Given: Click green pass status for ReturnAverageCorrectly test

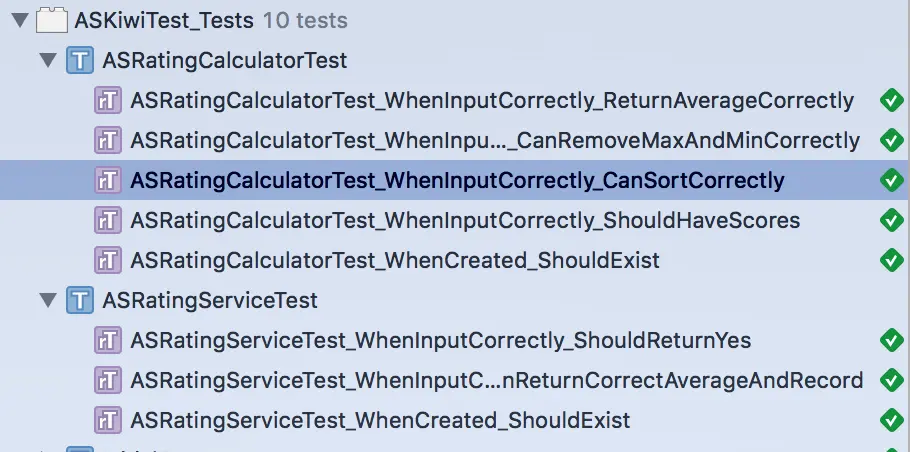Looking at the screenshot, I should click(891, 100).
